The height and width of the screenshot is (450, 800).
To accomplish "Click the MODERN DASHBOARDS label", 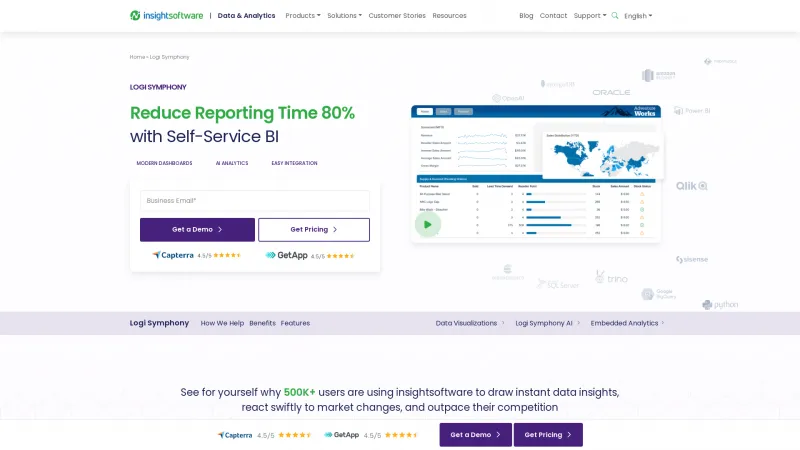I will pos(164,163).
